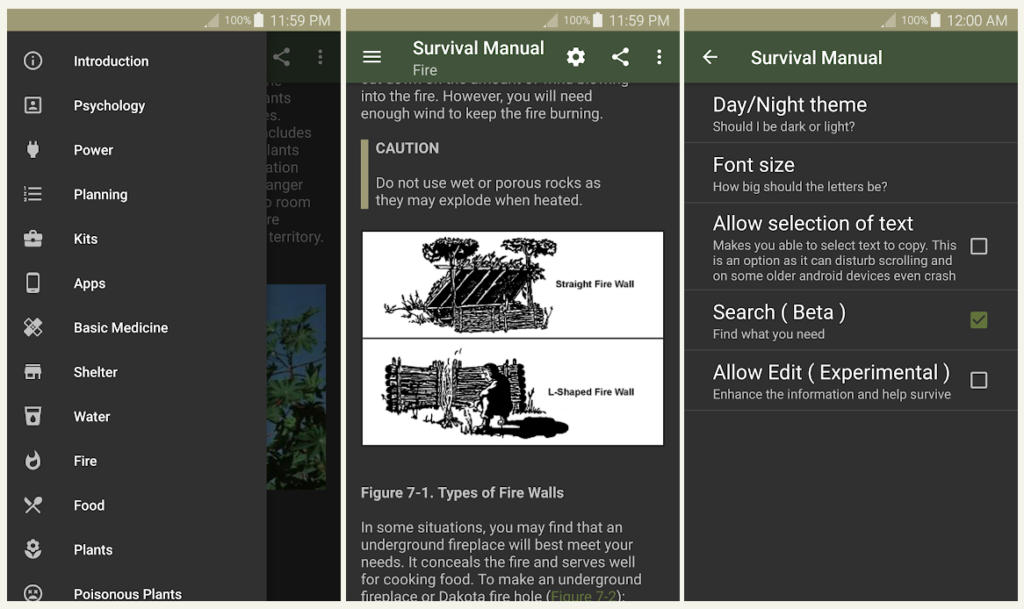Tap share icon on Fire screen

coord(620,57)
